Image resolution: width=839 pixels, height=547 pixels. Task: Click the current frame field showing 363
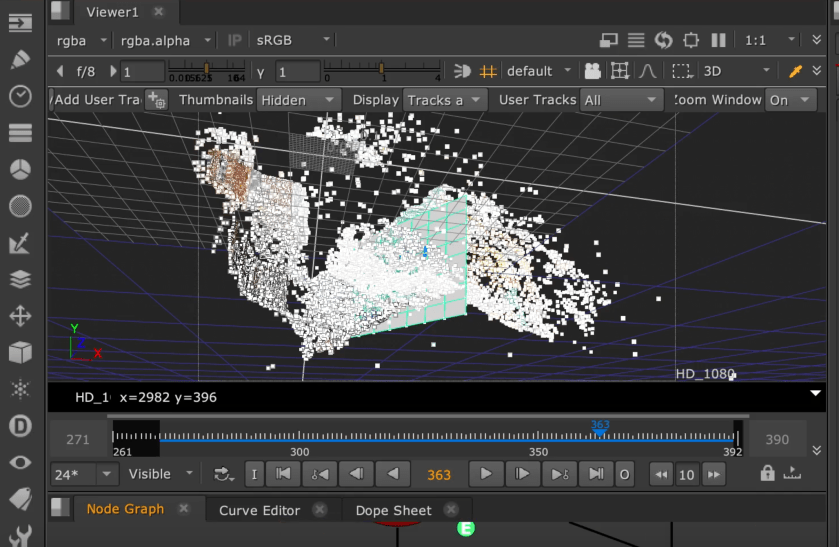pyautogui.click(x=438, y=474)
